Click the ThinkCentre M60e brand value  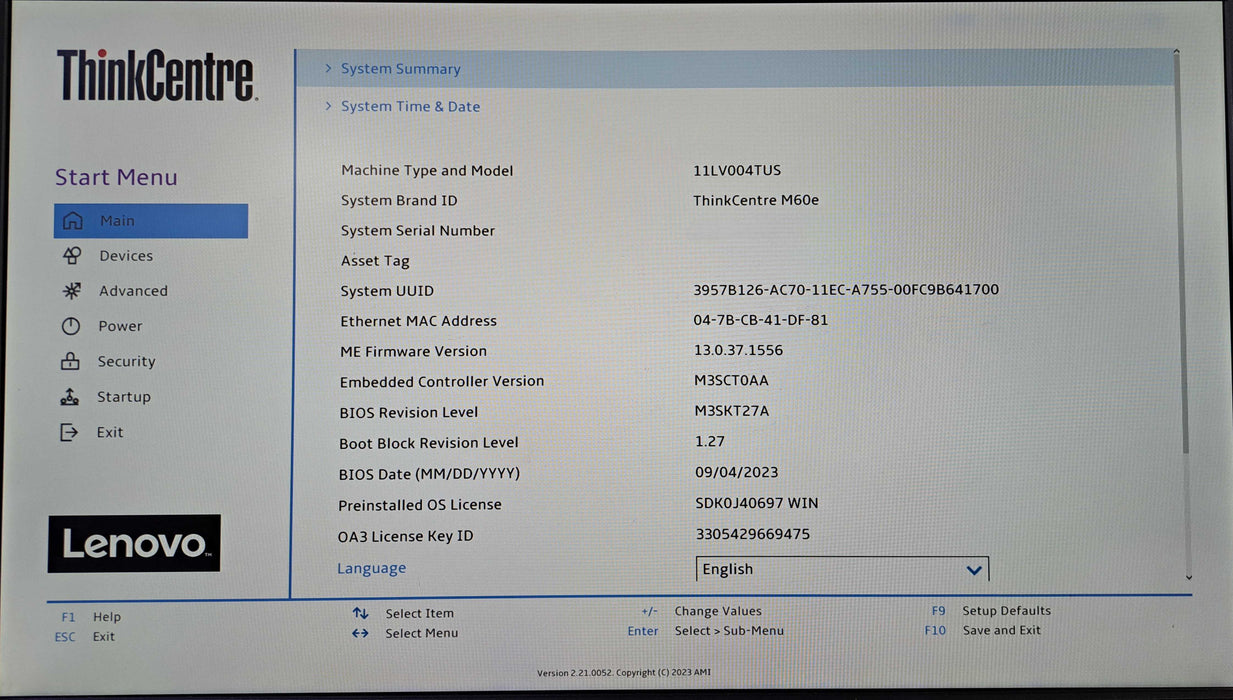click(x=756, y=200)
